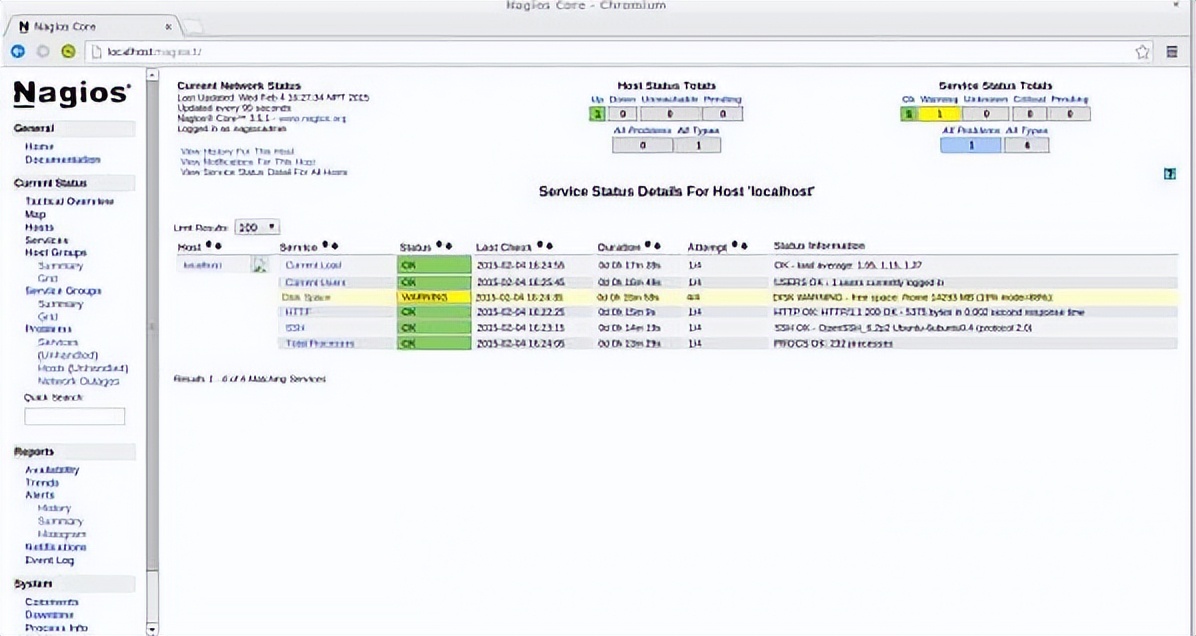Image resolution: width=1196 pixels, height=636 pixels.
Task: Sort by Service column ascending arrow
Action: 324,246
